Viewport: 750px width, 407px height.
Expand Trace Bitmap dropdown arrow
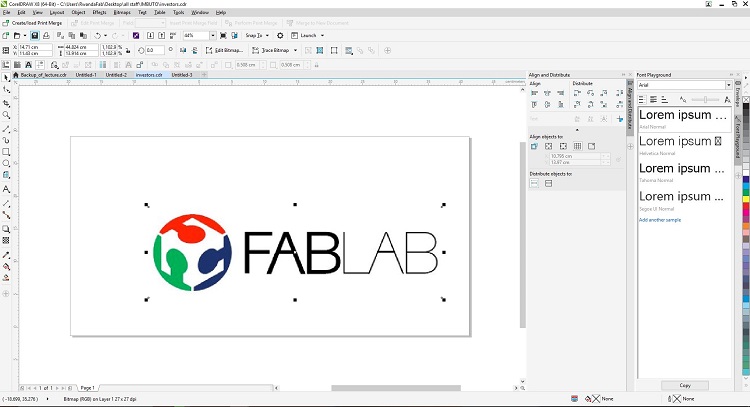coord(295,50)
